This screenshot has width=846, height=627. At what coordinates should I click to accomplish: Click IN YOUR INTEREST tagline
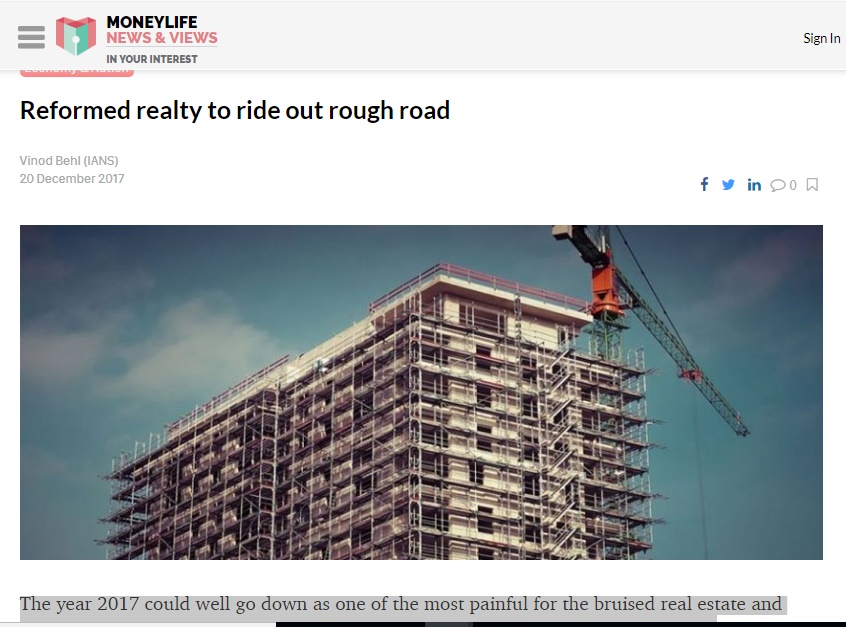[x=152, y=59]
